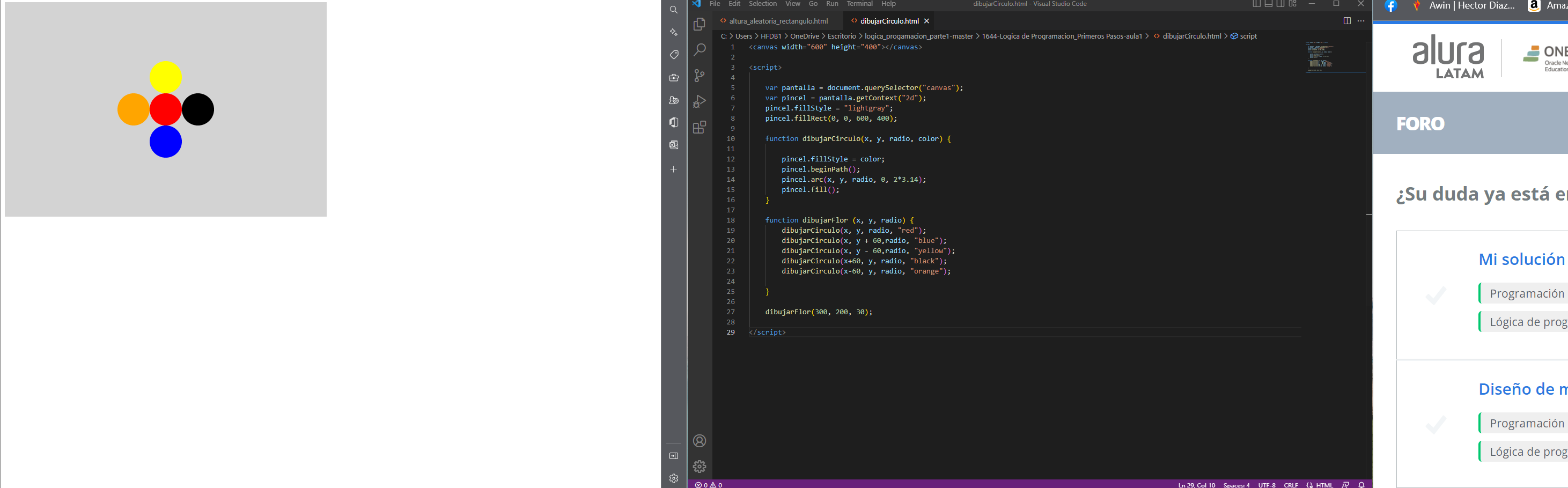Click errors and warnings count in status bar
This screenshot has width=1568, height=488.
(x=709, y=484)
